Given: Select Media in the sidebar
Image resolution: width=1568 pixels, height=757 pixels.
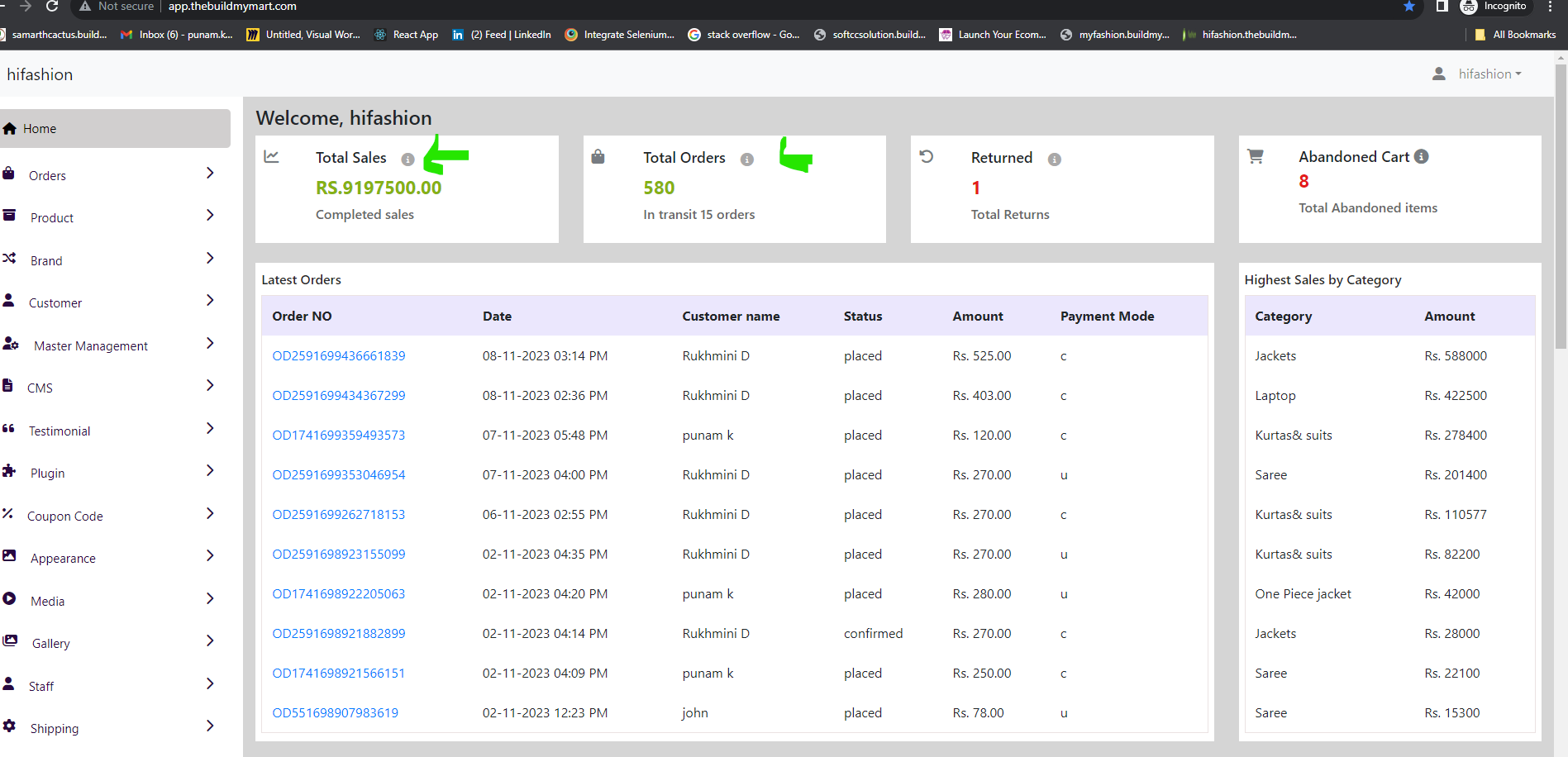Looking at the screenshot, I should pos(47,602).
